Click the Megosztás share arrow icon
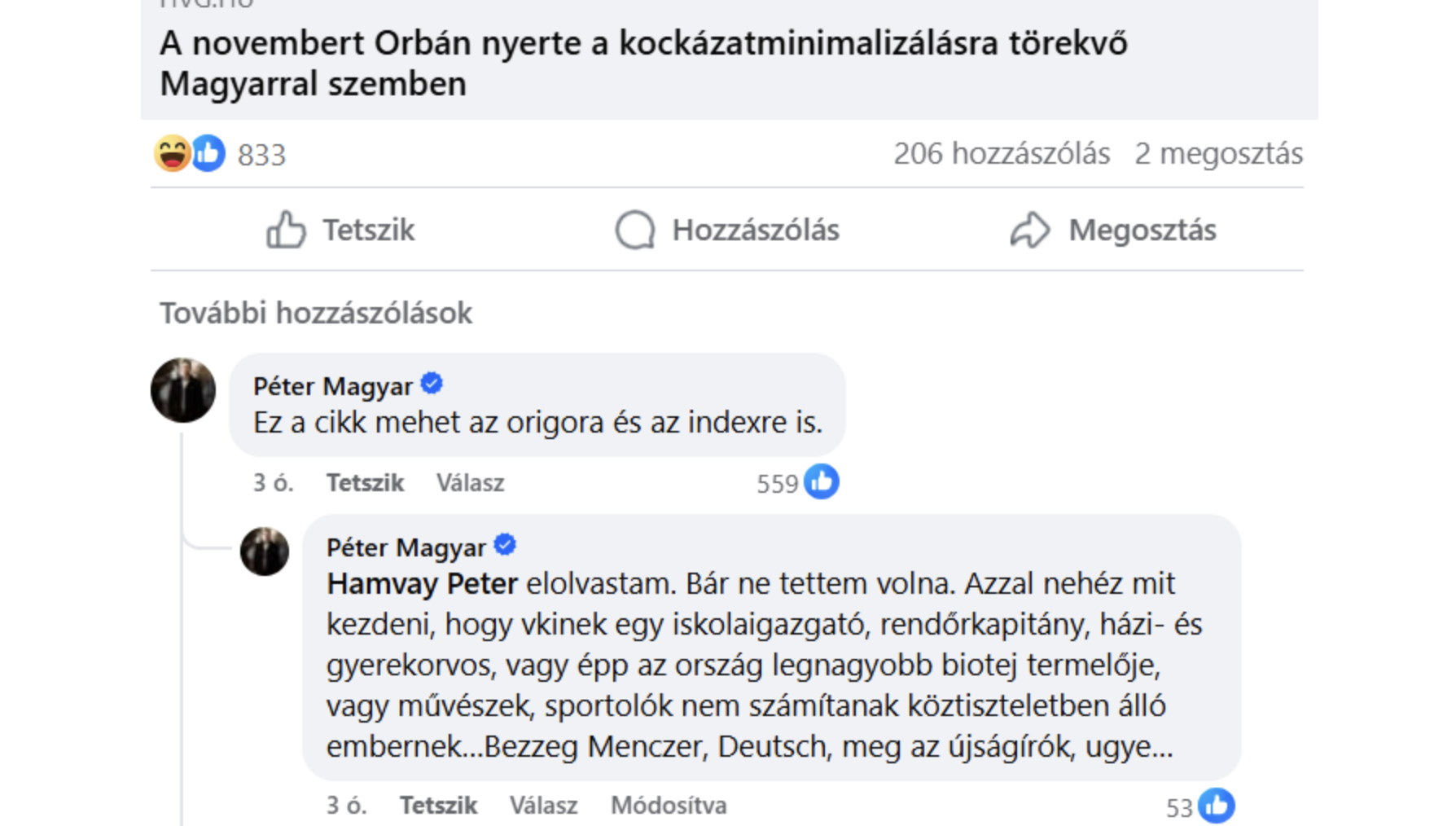 (1030, 230)
